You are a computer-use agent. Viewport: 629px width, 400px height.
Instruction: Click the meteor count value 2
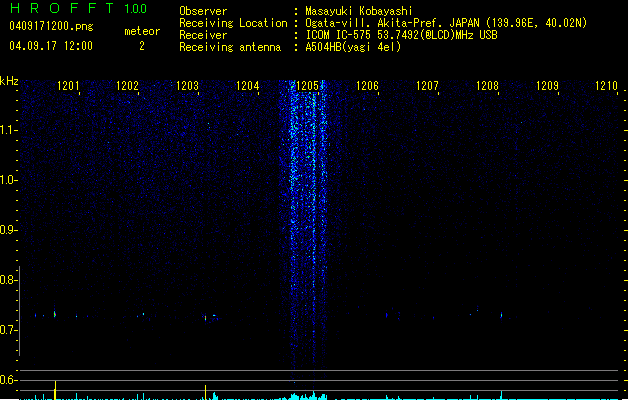click(142, 46)
